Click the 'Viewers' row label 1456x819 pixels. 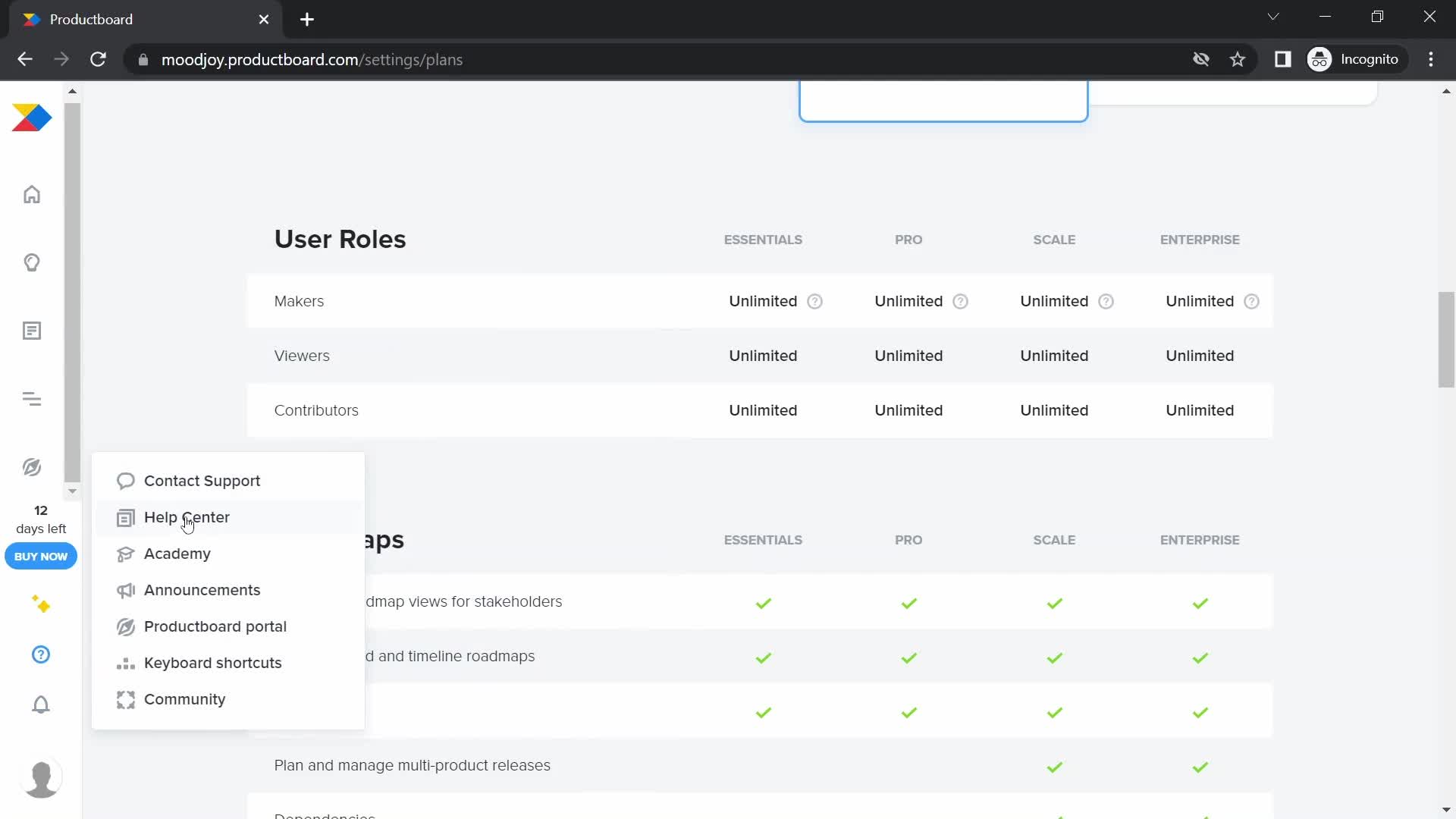click(302, 356)
